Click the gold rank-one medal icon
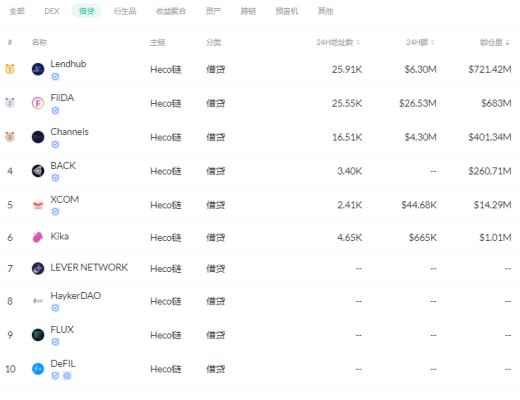 [10, 69]
